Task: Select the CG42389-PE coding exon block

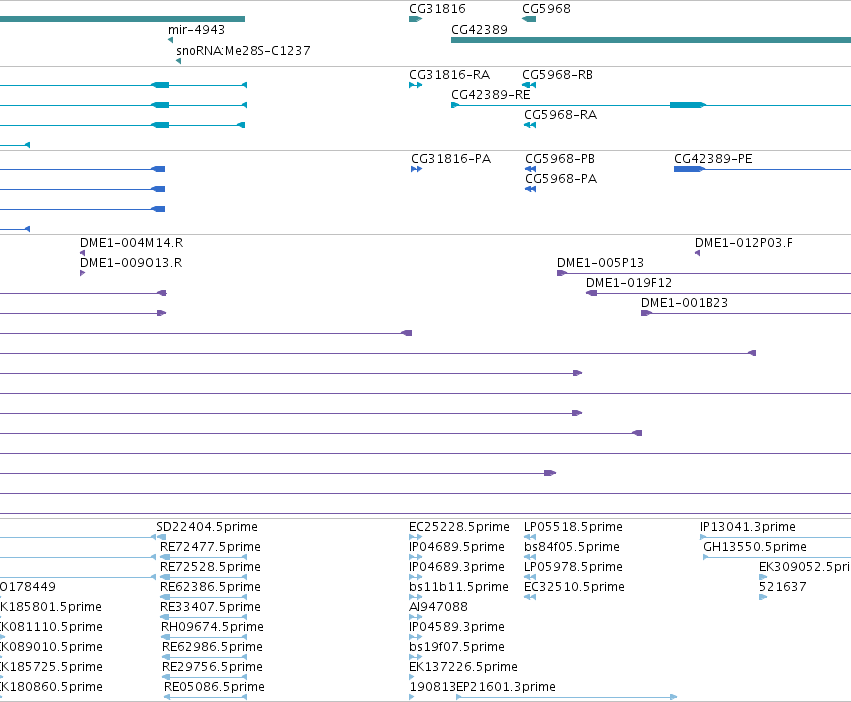Action: [x=688, y=169]
